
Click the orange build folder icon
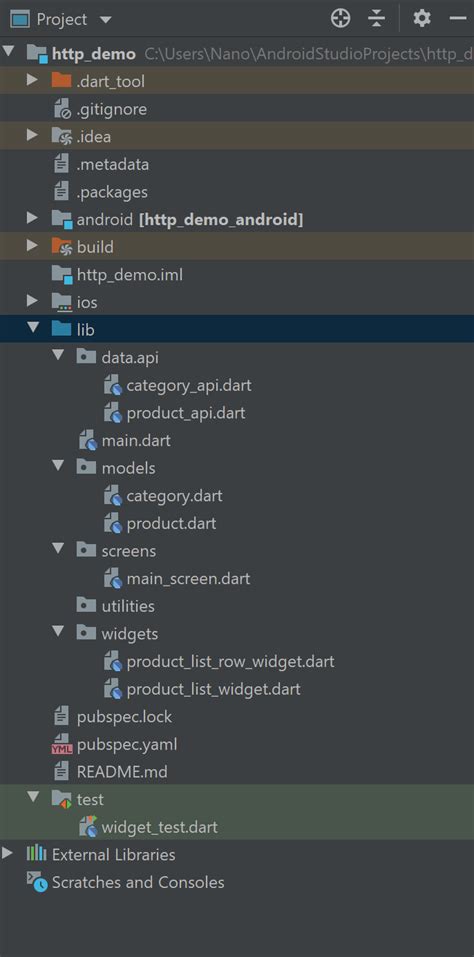point(62,247)
